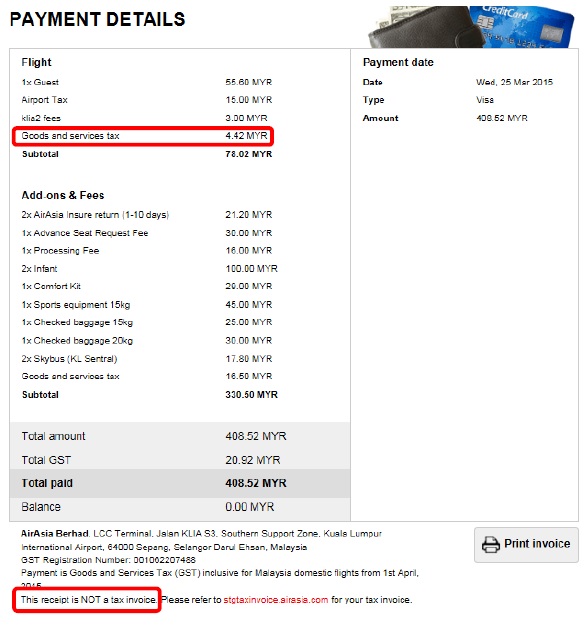Open the stgtaxinvoice.airasia.com link

[275, 600]
